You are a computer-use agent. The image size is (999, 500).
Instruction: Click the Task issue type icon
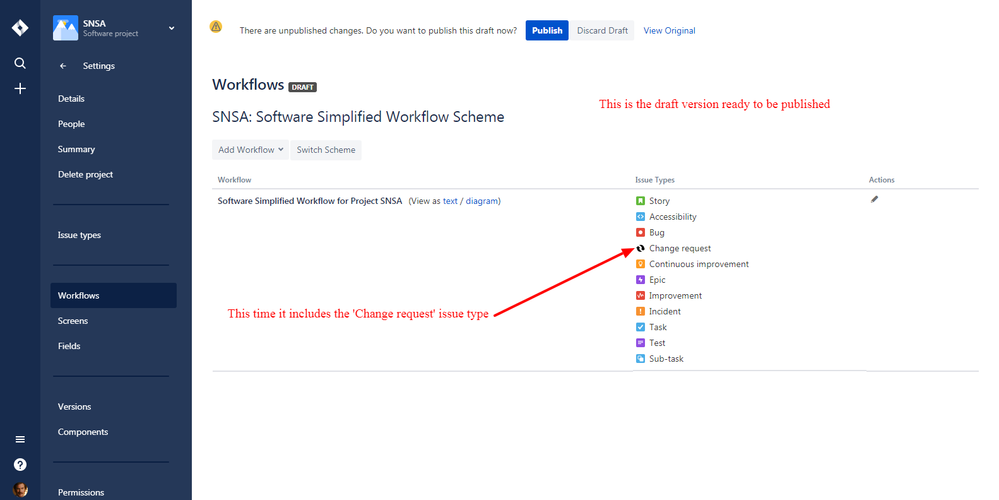point(640,327)
